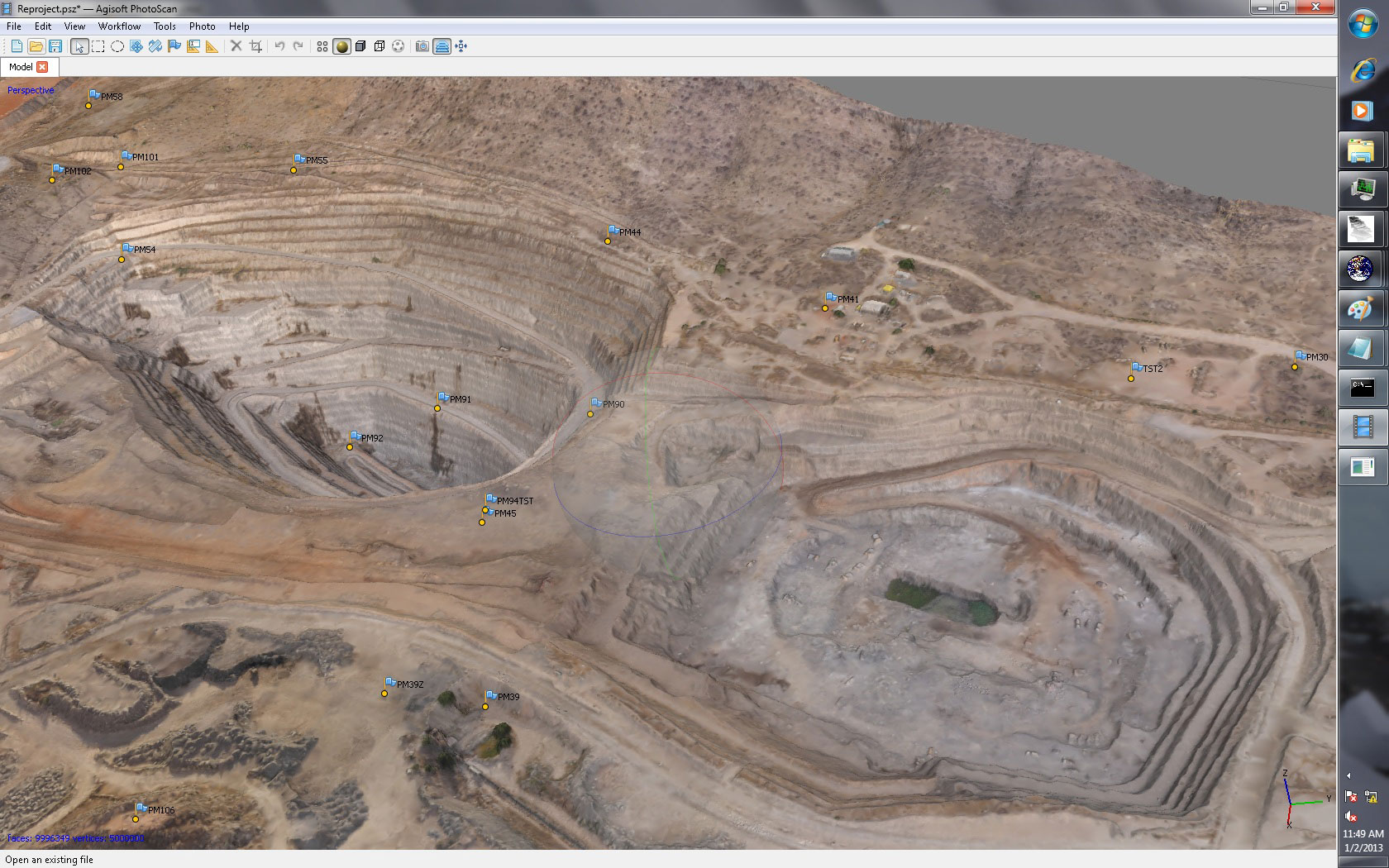Image resolution: width=1389 pixels, height=868 pixels.
Task: Open Internet Explorer from the taskbar
Action: 1362,71
